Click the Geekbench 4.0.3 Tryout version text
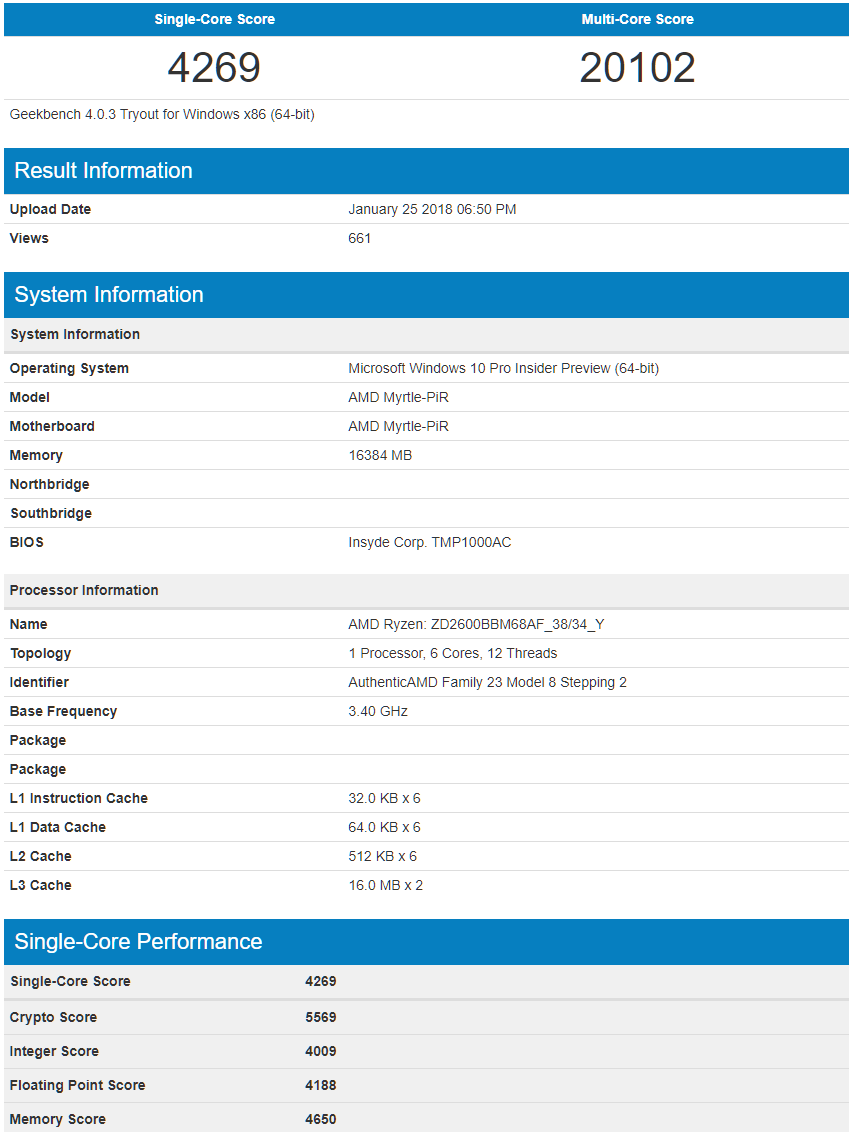 click(162, 114)
